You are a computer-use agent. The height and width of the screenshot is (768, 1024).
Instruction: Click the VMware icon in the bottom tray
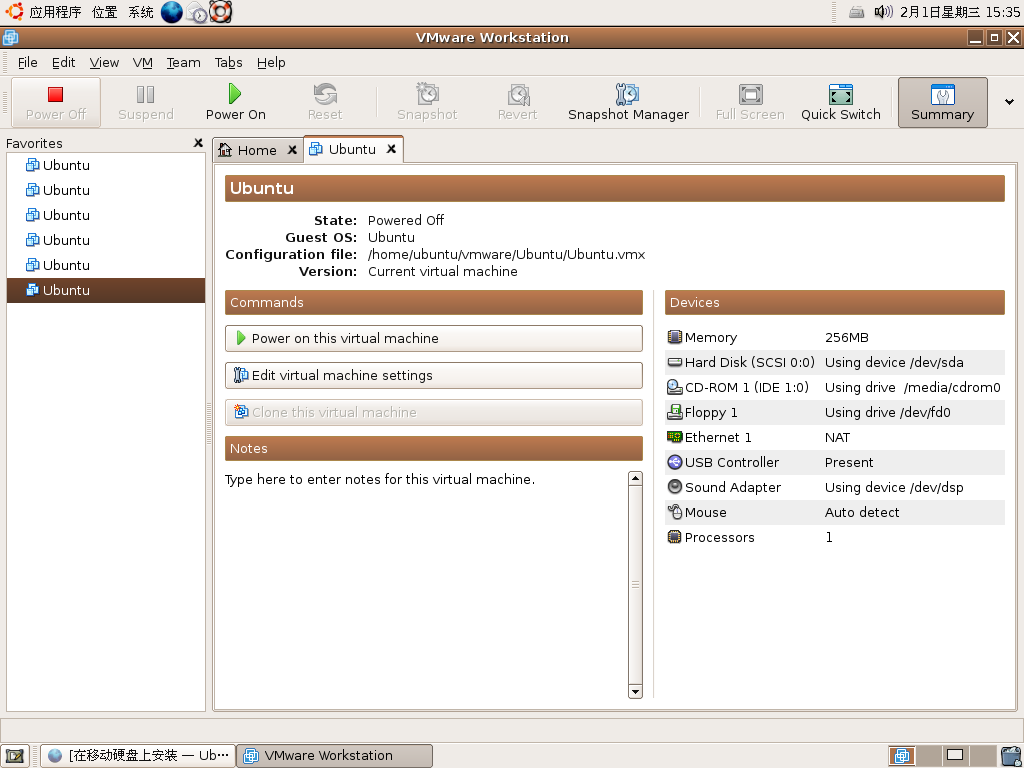click(x=902, y=756)
